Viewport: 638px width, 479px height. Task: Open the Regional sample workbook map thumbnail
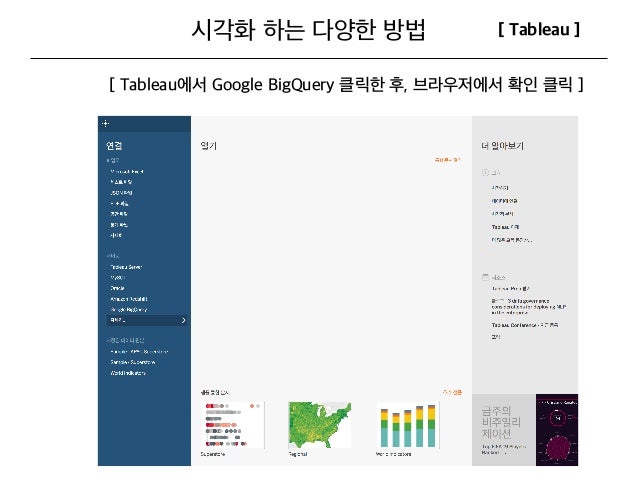tap(319, 425)
